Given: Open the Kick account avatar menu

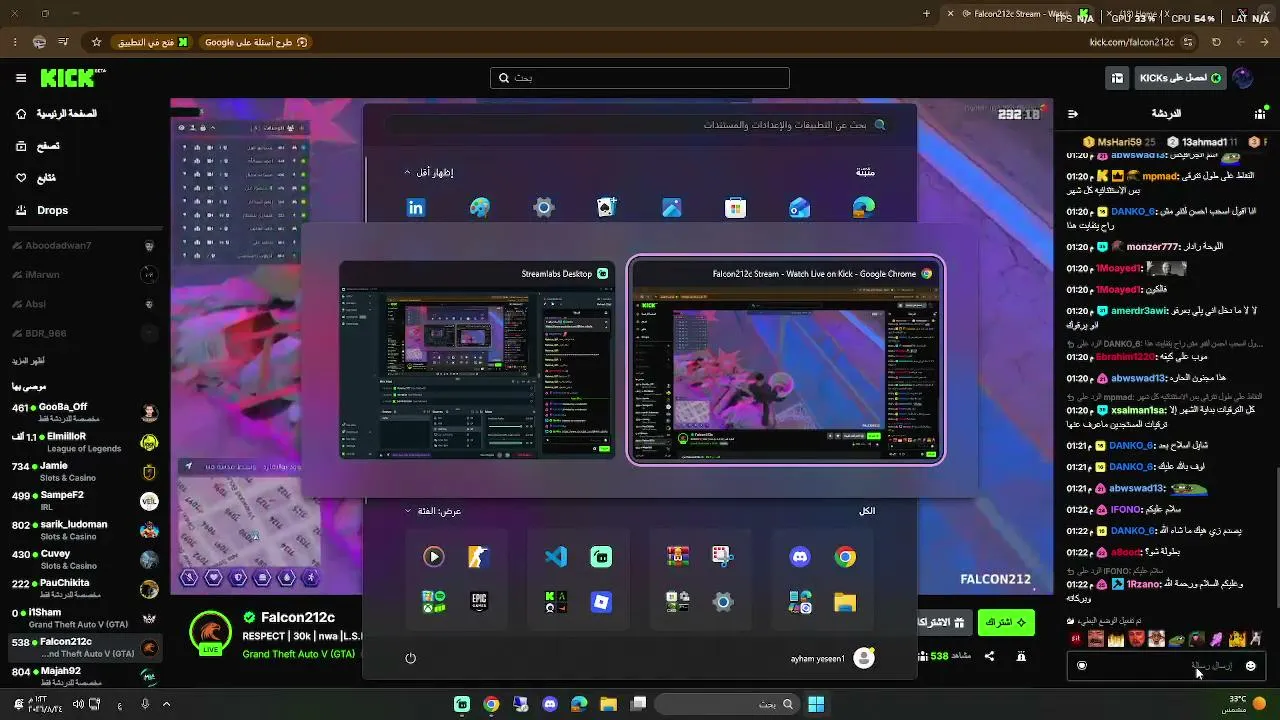Looking at the screenshot, I should tap(1243, 78).
